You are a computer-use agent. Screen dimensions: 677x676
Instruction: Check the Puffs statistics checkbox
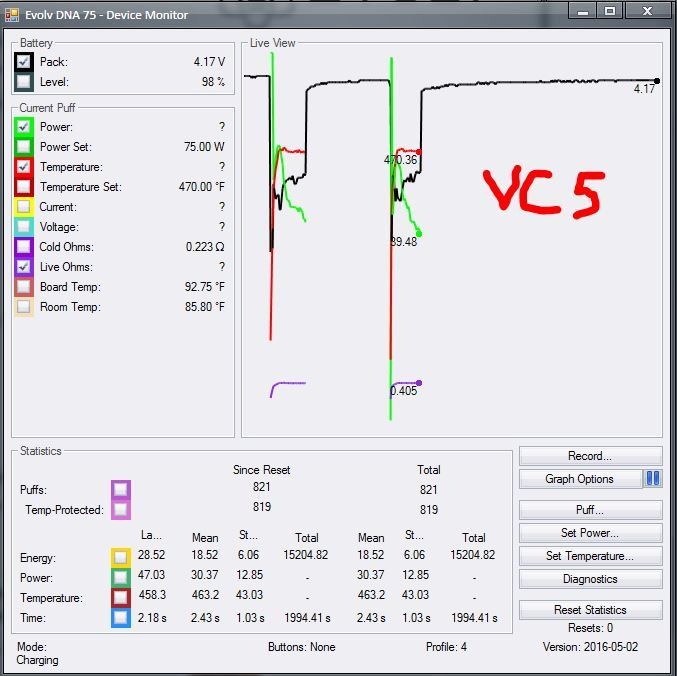(121, 489)
